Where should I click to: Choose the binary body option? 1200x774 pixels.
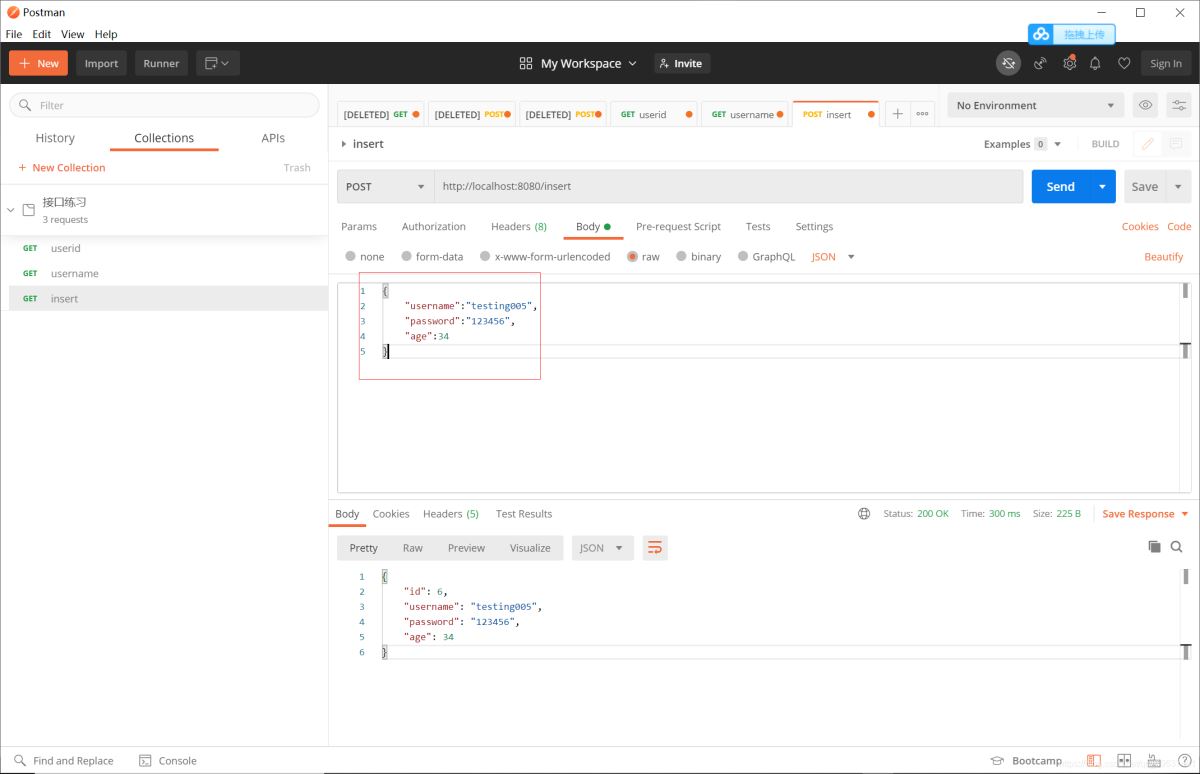682,257
